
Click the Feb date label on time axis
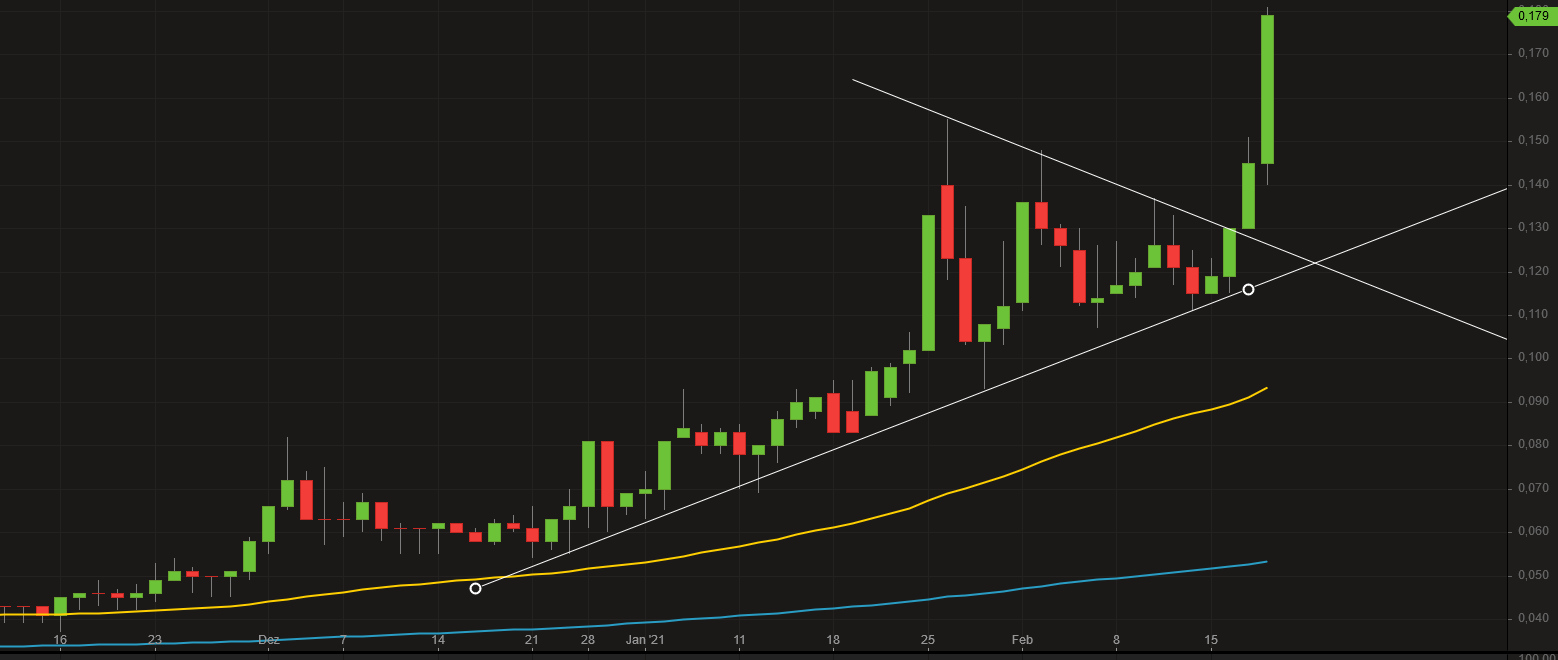[x=1022, y=639]
